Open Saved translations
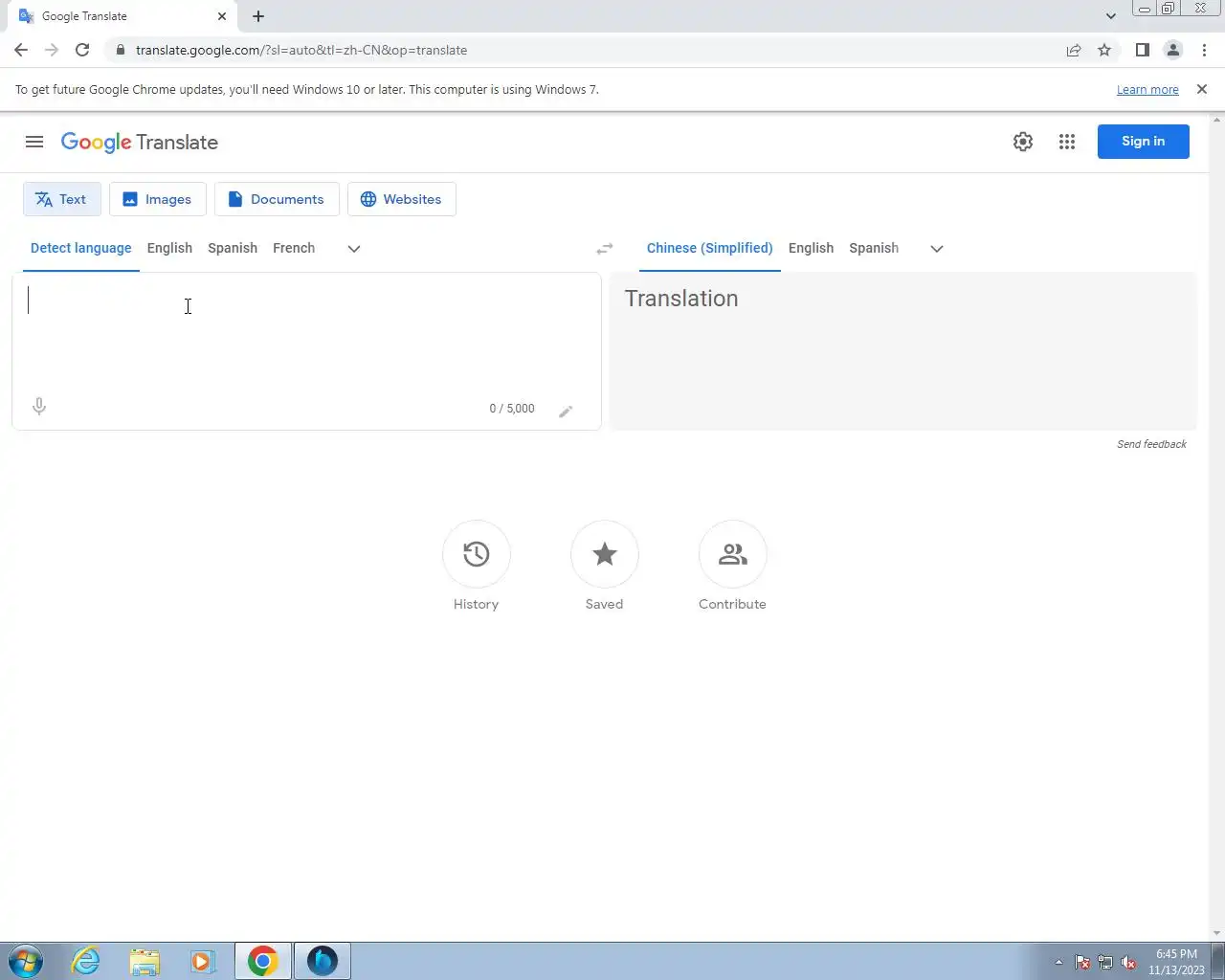1225x980 pixels. point(604,566)
